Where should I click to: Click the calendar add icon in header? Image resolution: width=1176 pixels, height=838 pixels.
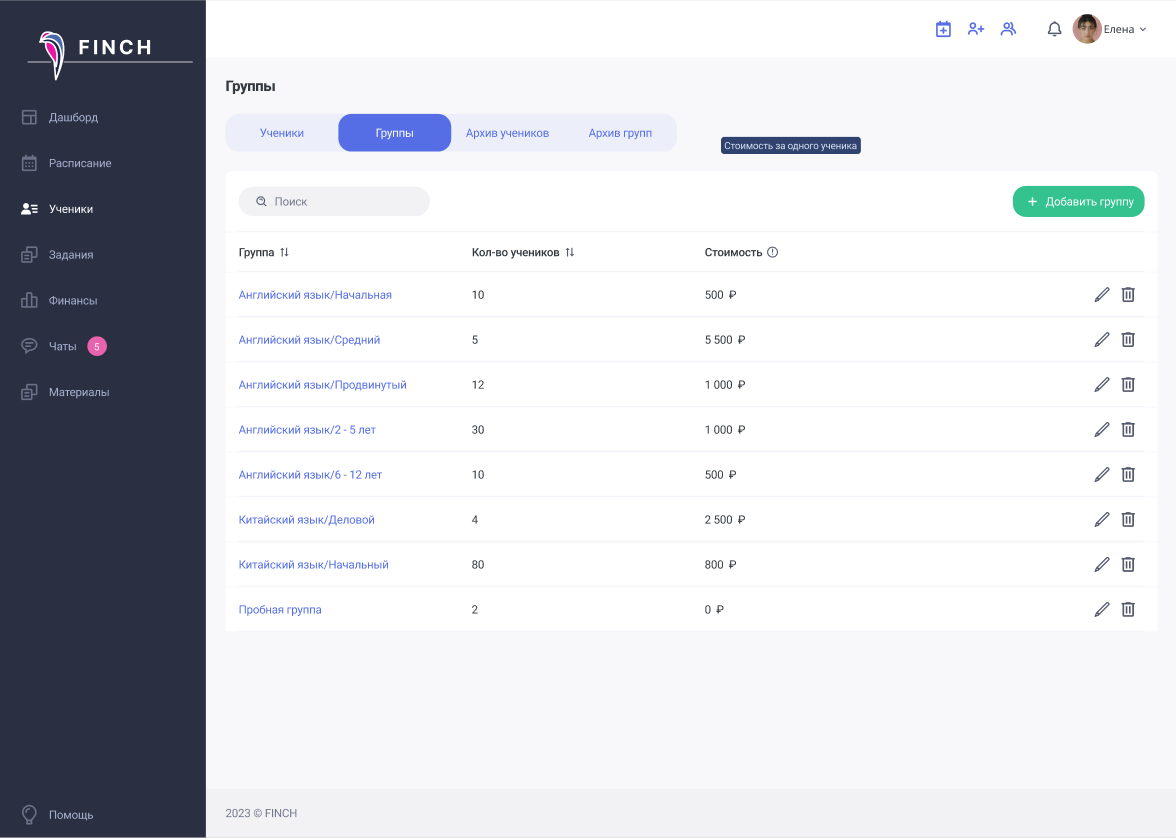tap(943, 29)
